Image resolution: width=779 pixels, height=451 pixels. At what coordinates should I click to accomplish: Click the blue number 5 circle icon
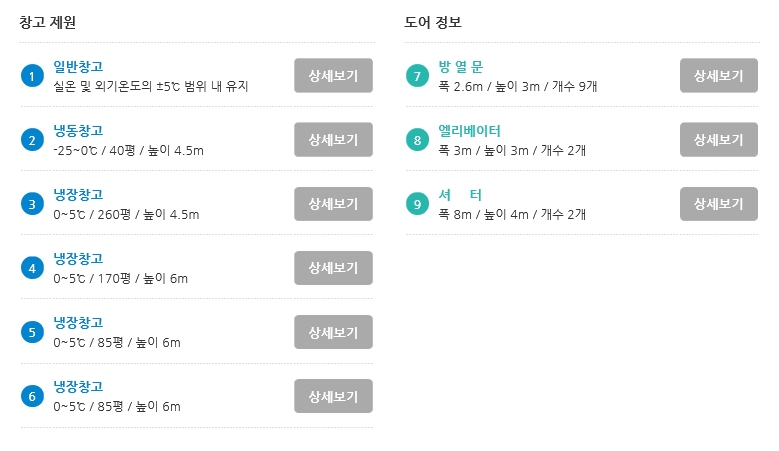coord(32,332)
